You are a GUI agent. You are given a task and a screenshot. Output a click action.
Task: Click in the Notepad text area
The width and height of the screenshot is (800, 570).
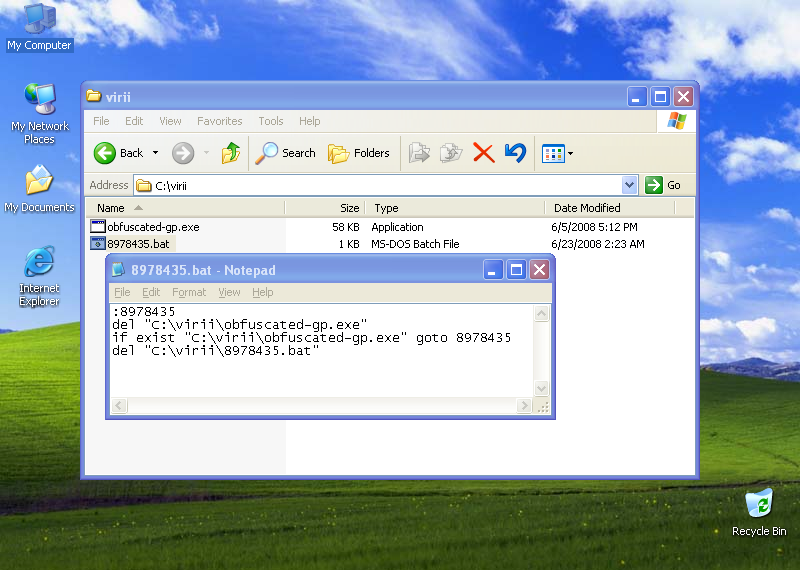click(x=322, y=351)
